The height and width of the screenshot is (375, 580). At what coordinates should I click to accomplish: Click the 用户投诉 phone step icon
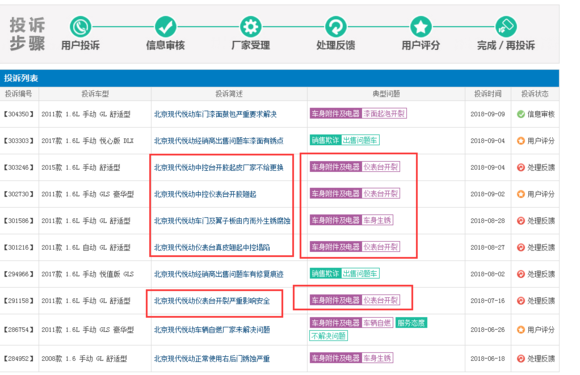pyautogui.click(x=80, y=27)
